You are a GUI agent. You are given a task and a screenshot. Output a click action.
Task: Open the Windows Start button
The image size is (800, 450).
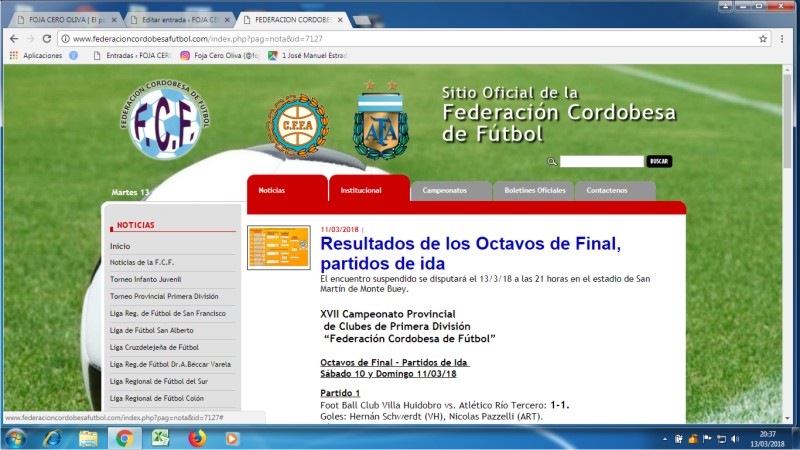click(x=15, y=438)
